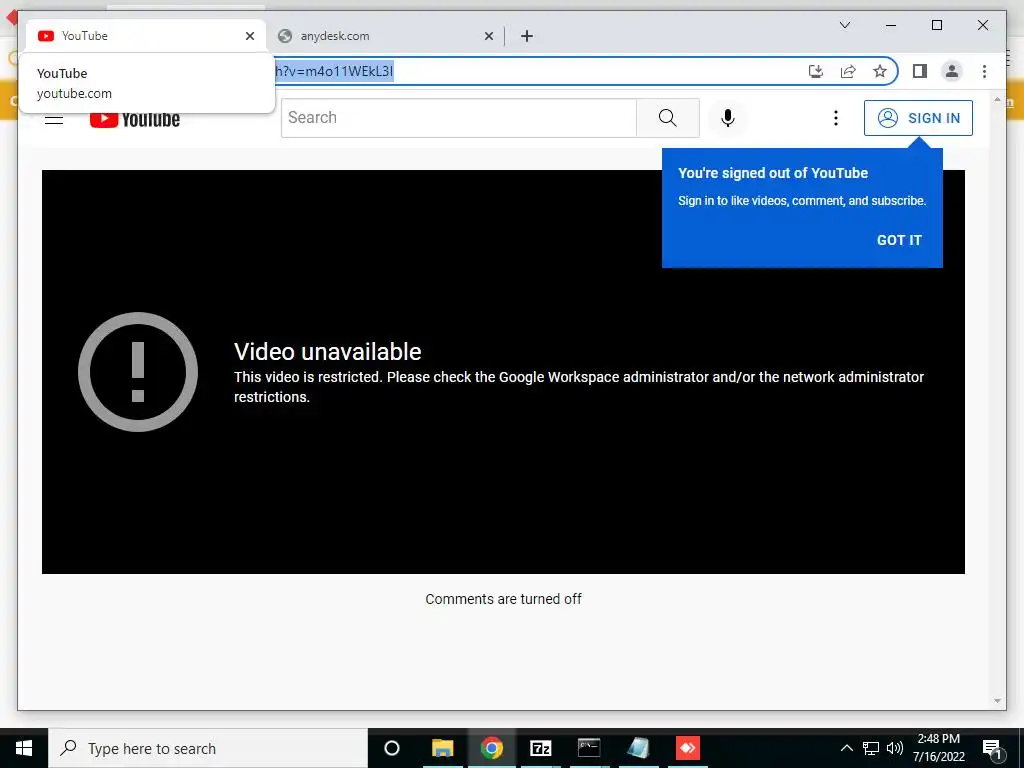Click the YouTube logo
The width and height of the screenshot is (1024, 768).
point(135,120)
